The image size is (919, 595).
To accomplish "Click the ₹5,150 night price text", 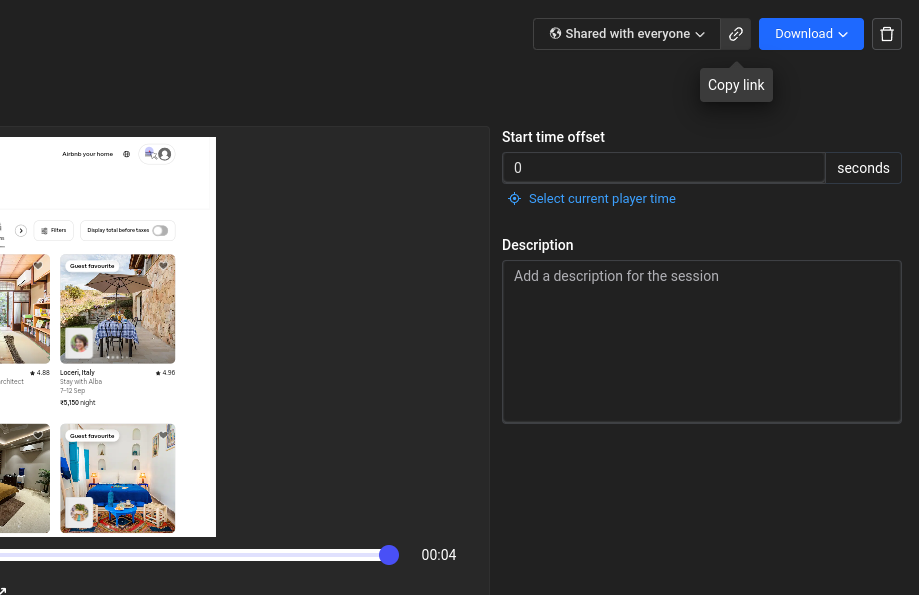I will coord(77,403).
